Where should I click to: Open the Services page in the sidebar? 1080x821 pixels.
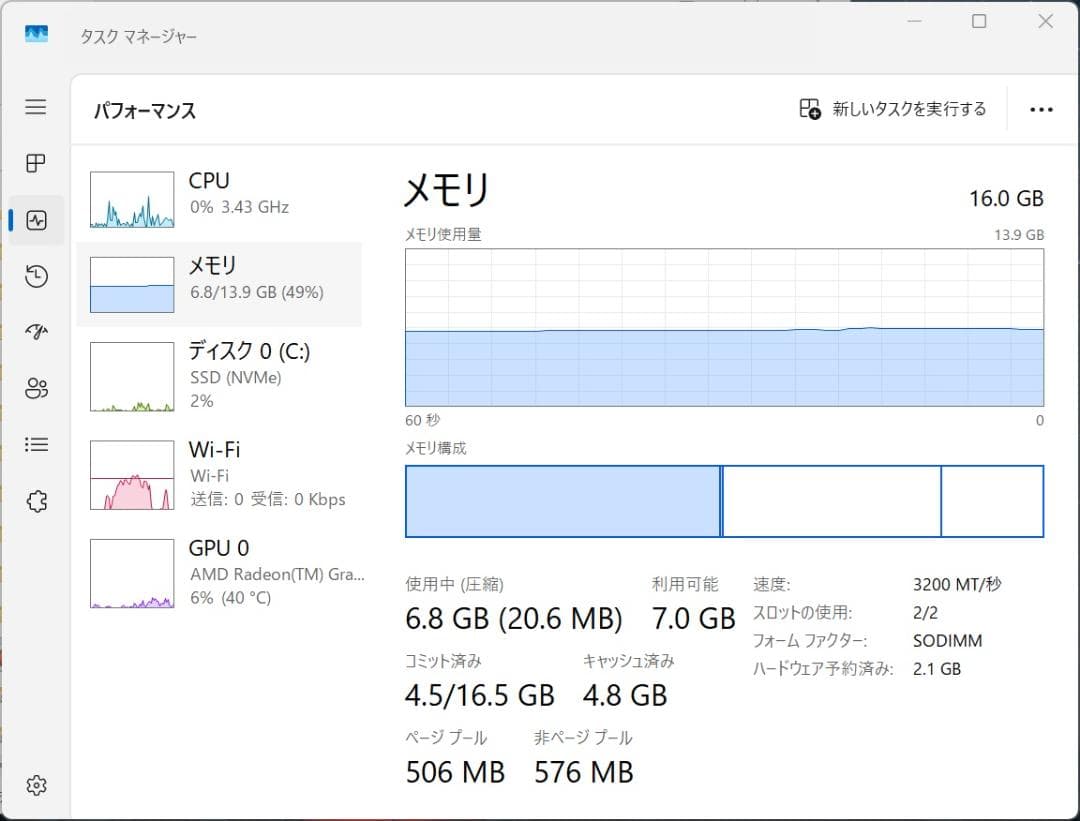(35, 501)
